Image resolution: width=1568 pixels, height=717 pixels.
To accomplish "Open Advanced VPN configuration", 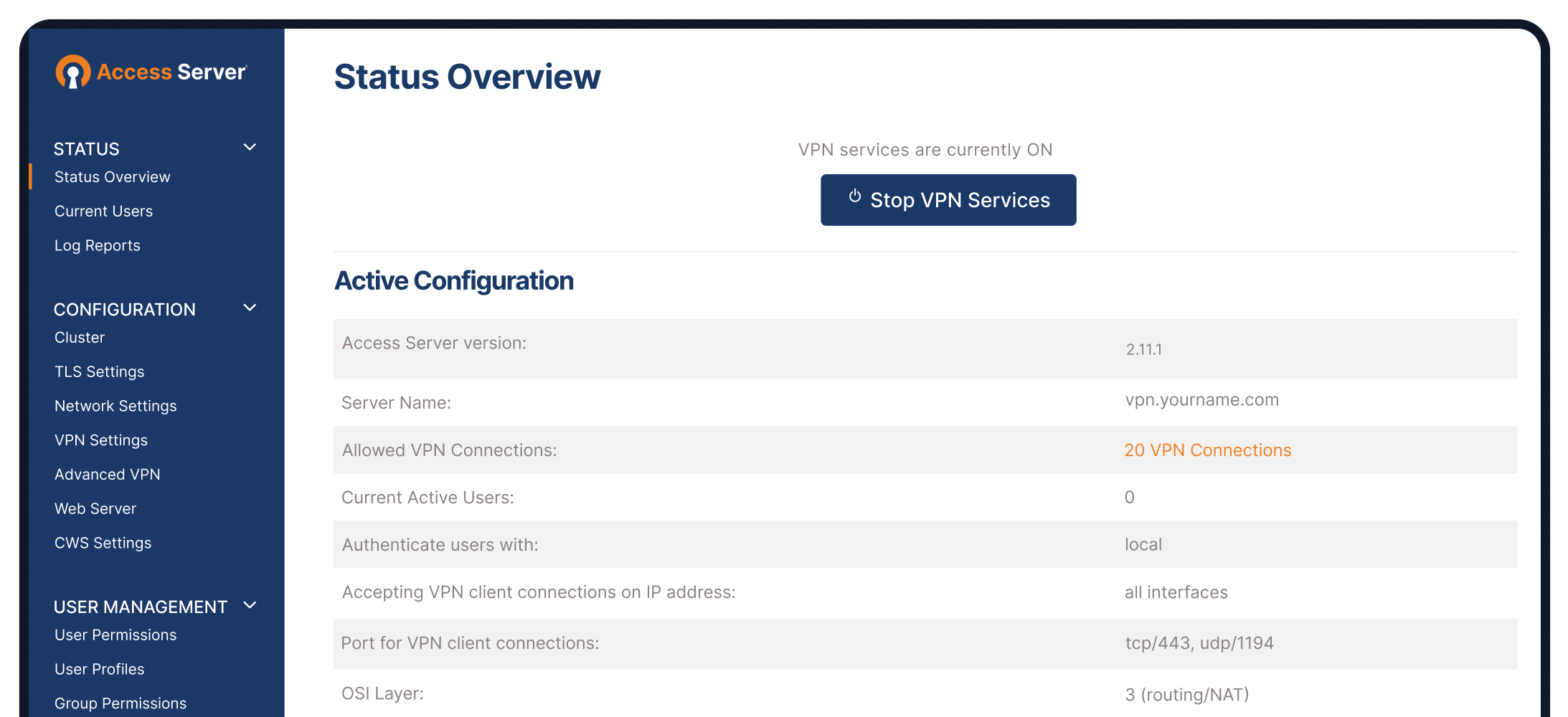I will 107,474.
